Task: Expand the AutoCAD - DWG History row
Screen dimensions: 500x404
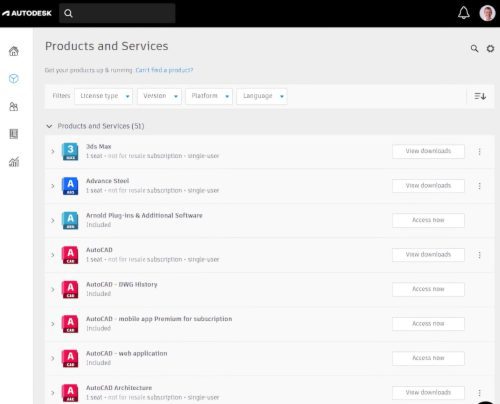Action: pos(52,289)
